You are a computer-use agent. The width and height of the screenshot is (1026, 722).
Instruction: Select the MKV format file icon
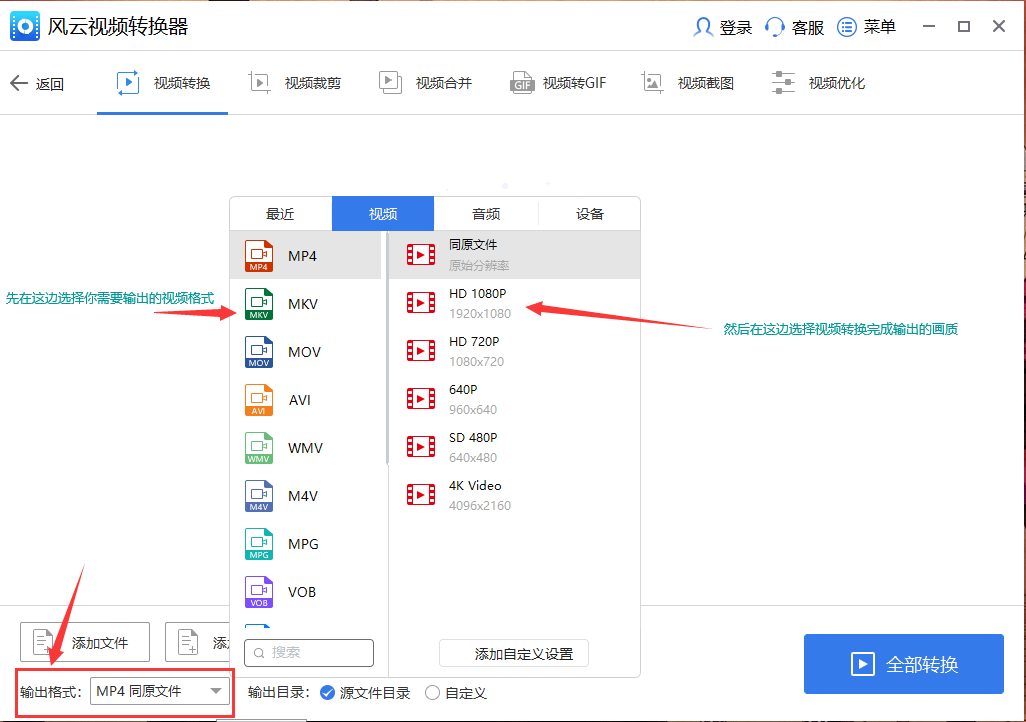pos(259,304)
